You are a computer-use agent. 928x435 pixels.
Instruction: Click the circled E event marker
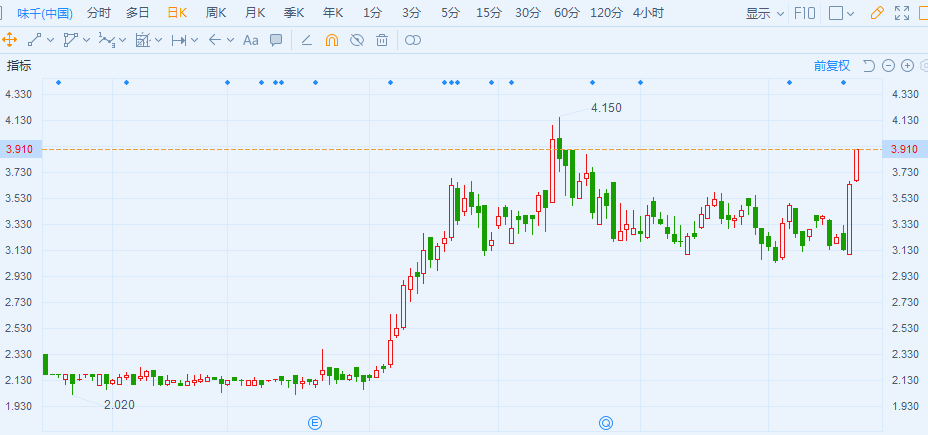point(315,423)
